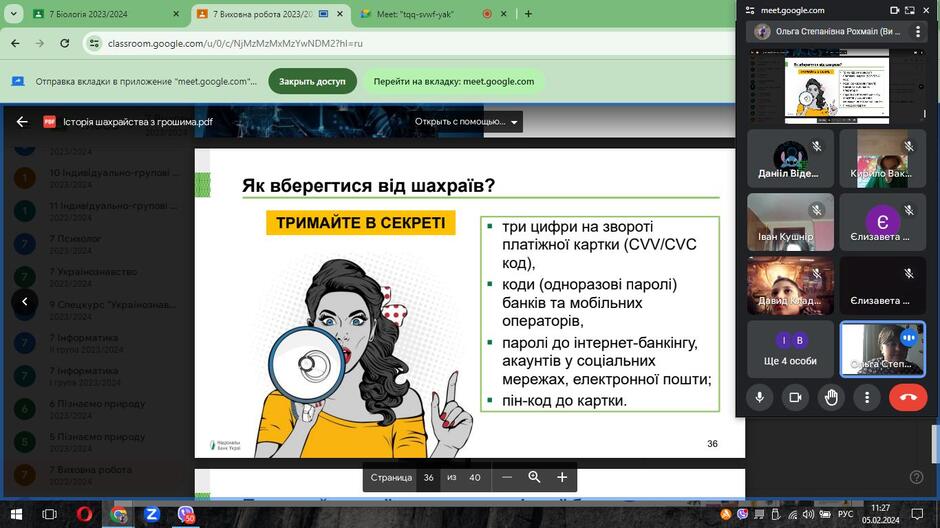Open a new browser tab
The image size is (940, 528).
point(528,14)
